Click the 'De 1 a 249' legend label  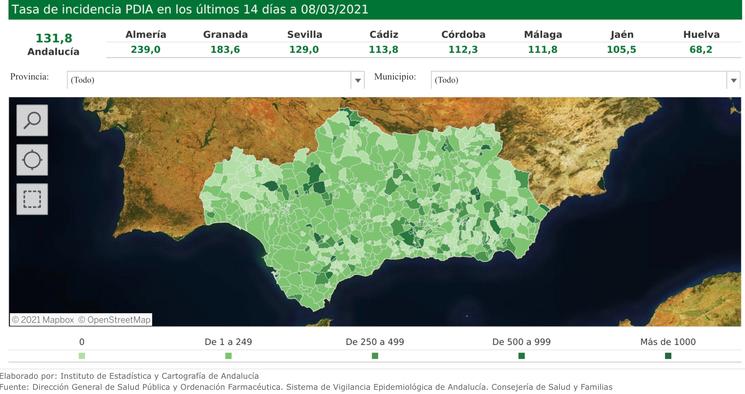(228, 342)
